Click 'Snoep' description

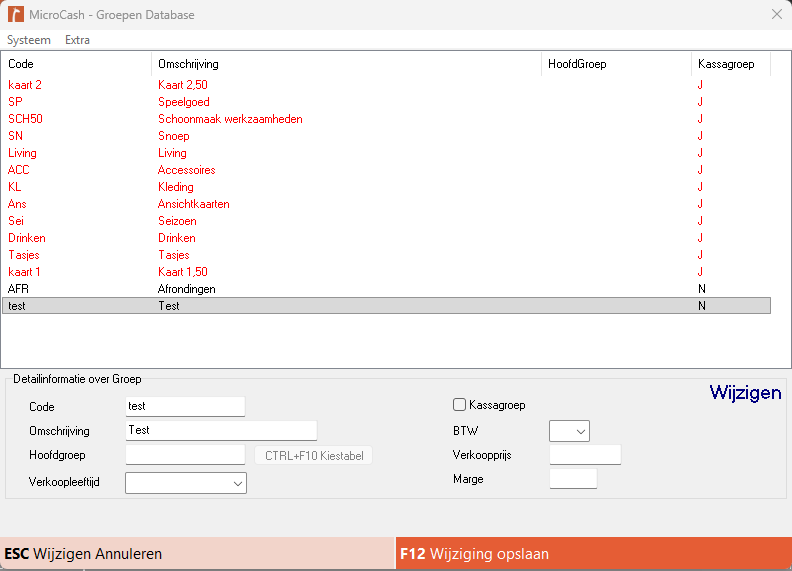(x=173, y=135)
